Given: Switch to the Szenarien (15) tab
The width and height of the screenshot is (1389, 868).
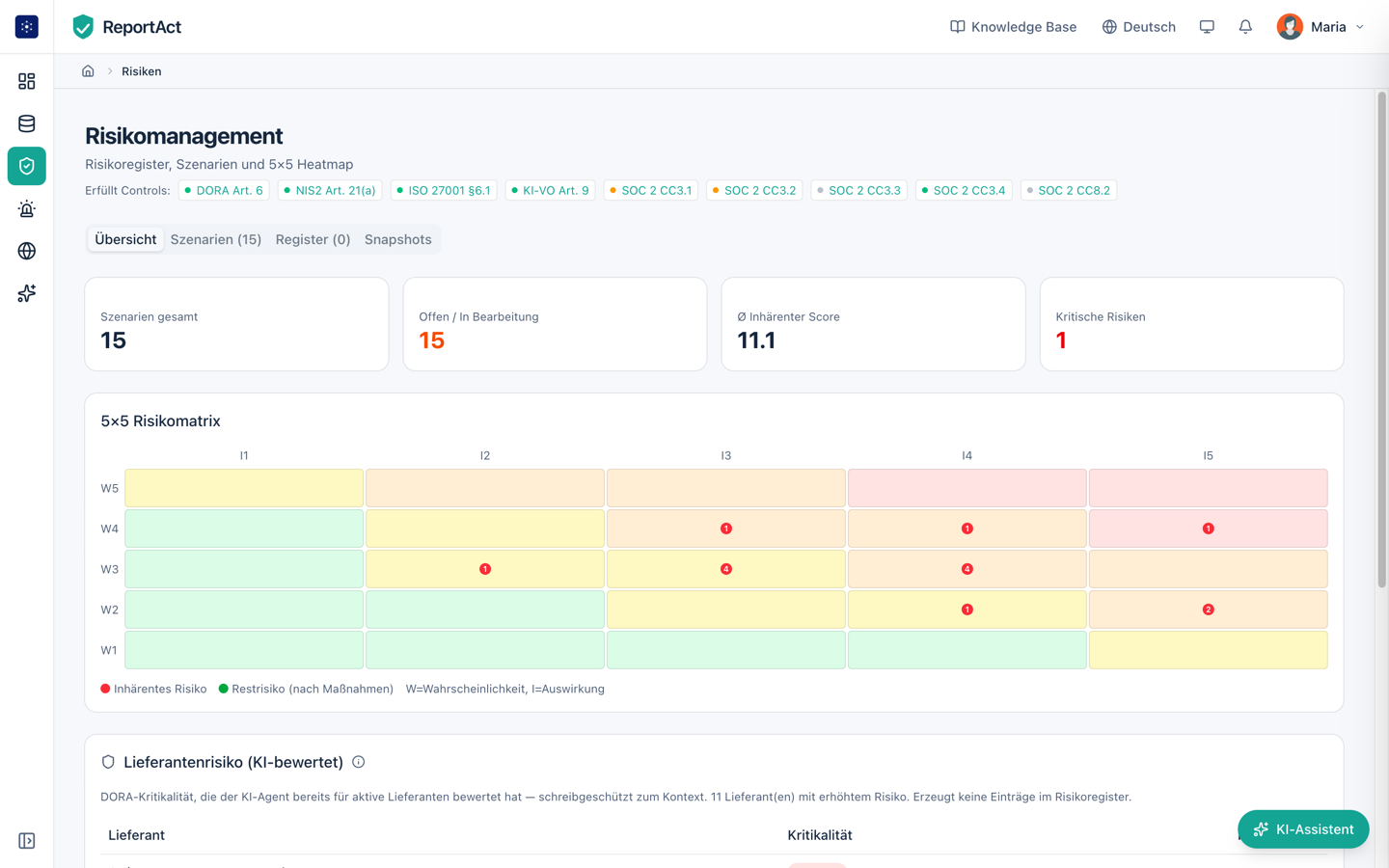Looking at the screenshot, I should point(216,239).
